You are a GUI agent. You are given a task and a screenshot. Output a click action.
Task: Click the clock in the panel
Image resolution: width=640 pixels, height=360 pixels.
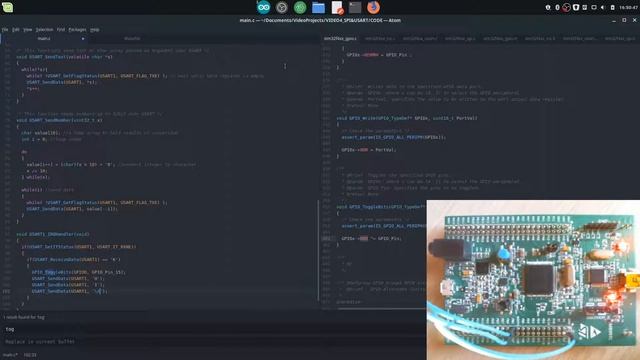629,7
